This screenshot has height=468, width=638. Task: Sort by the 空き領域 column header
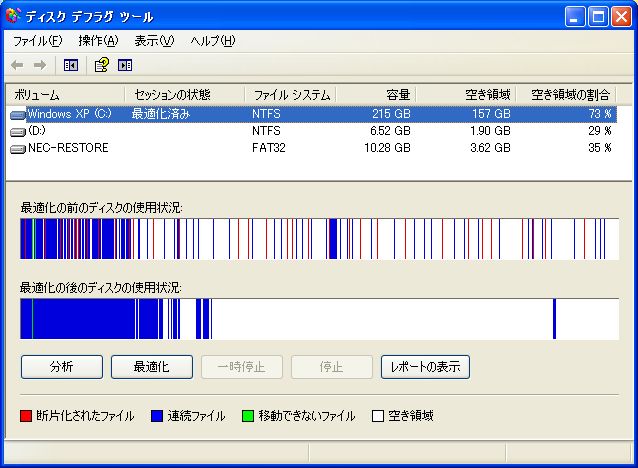point(466,95)
